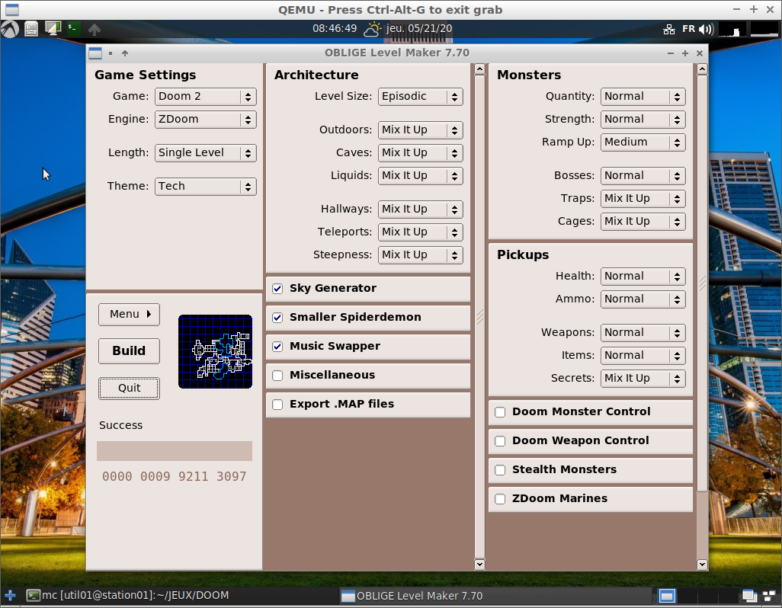Click the OBLIGE title bar stick dot
782x608 pixels.
click(110, 53)
